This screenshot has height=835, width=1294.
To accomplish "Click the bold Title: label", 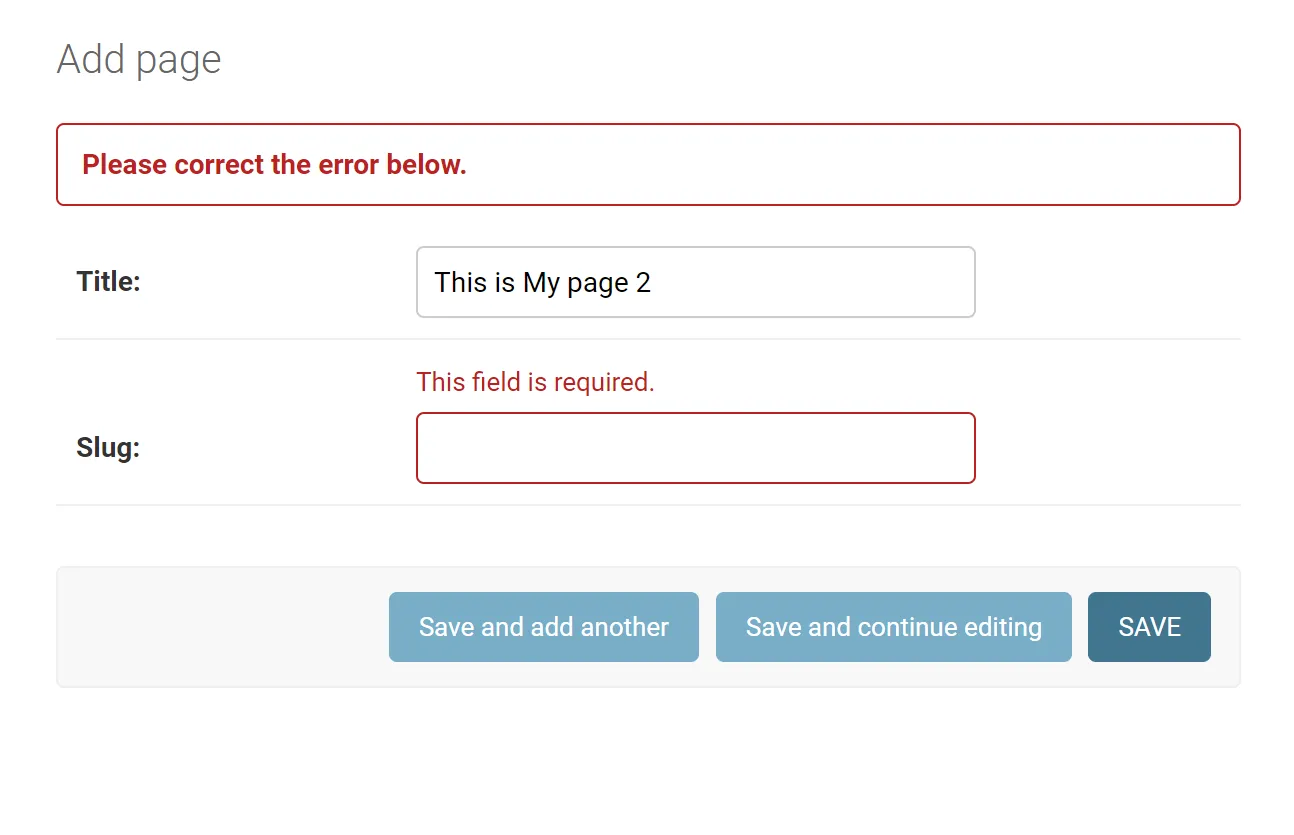I will pos(108,282).
